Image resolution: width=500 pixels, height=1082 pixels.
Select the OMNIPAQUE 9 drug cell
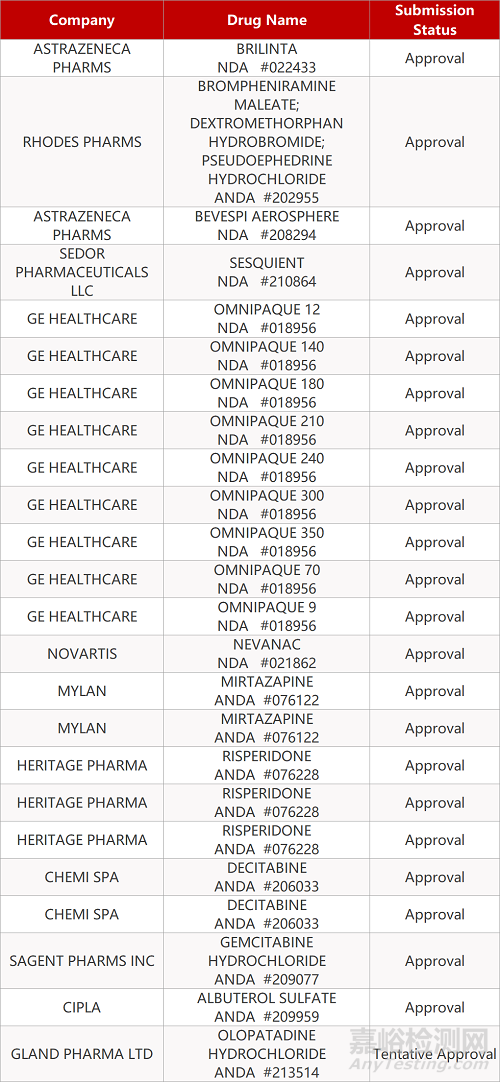pos(267,617)
